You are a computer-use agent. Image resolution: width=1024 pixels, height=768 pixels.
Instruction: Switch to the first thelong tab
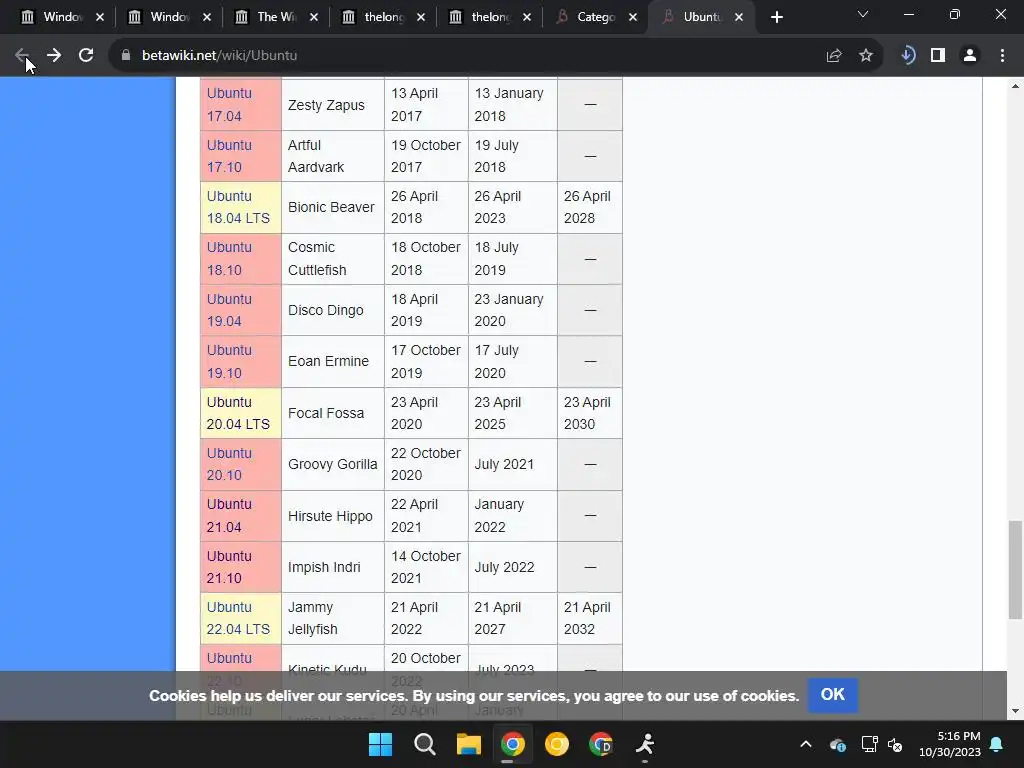coord(383,17)
